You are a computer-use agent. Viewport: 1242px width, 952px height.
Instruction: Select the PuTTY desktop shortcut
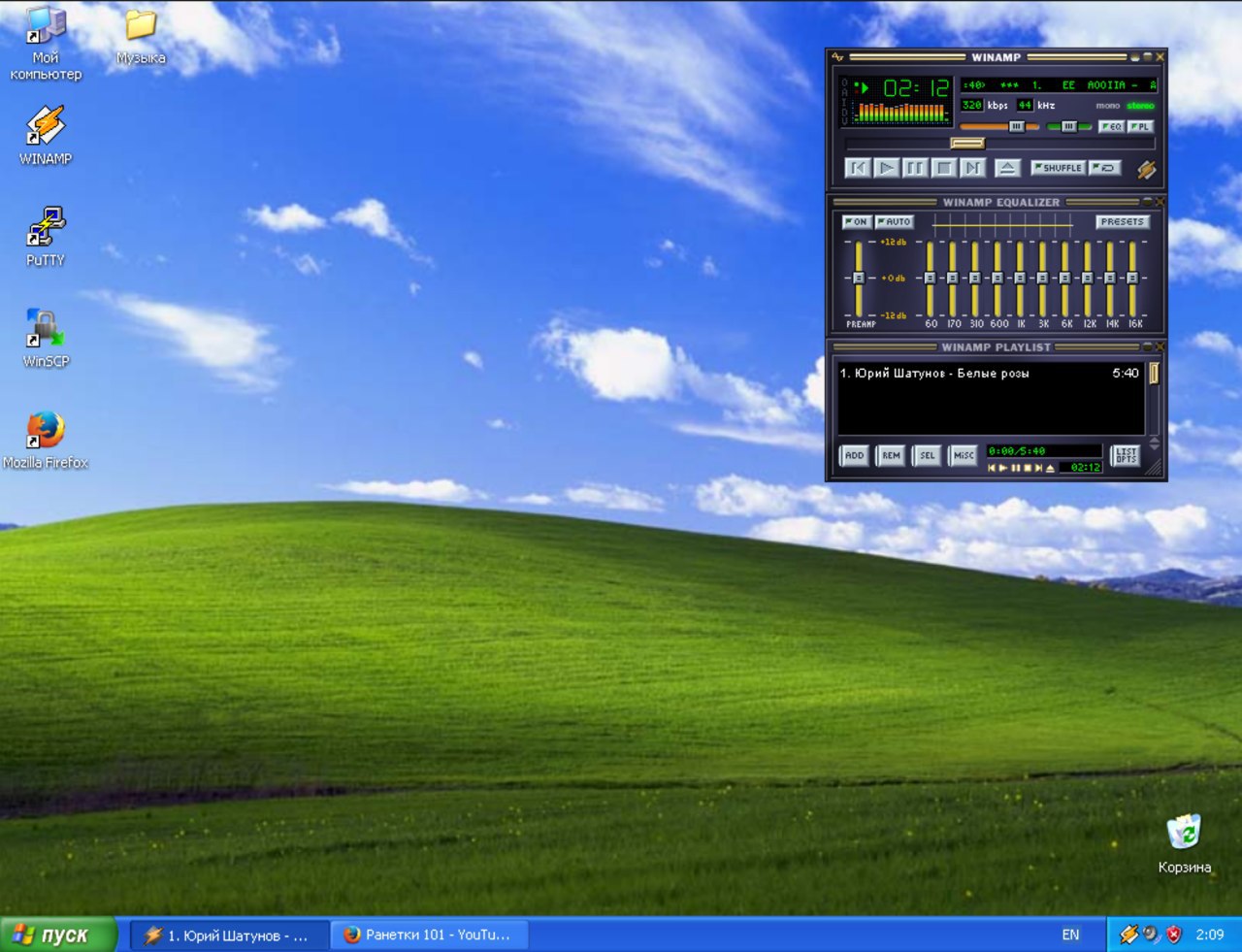coord(45,236)
